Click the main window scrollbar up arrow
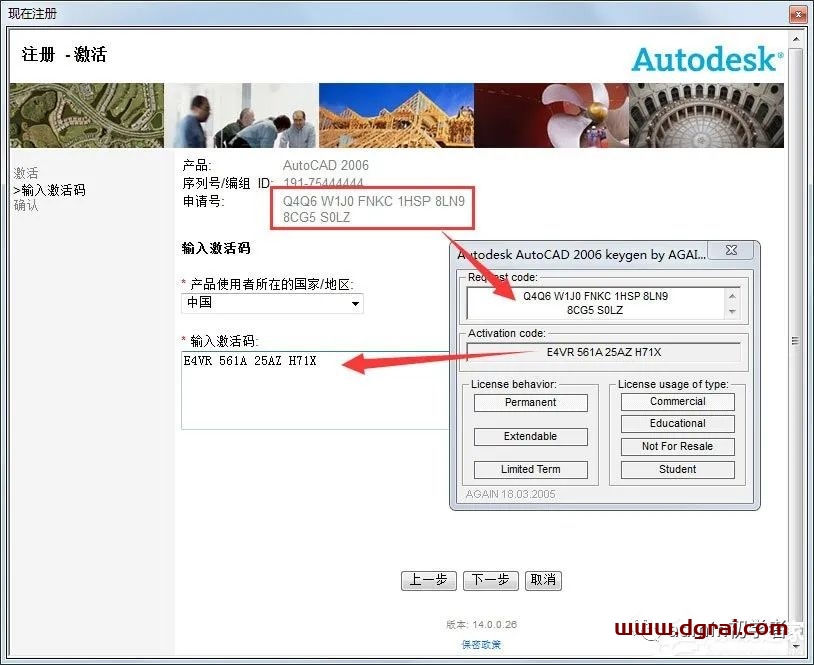 796,39
